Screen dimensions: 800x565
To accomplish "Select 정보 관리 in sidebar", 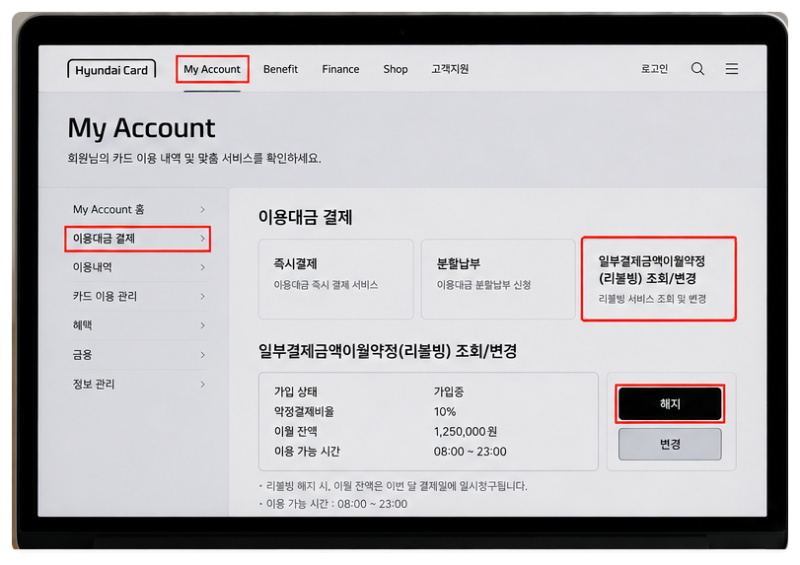I will point(138,384).
